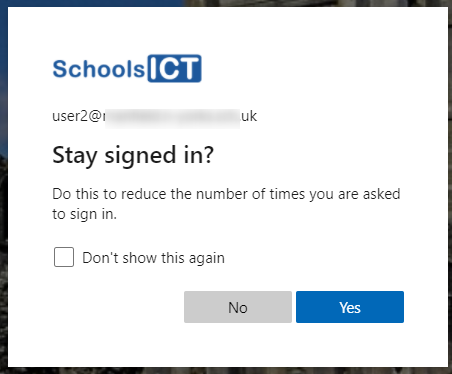Click the .uk ending of the email
This screenshot has height=374, width=452.
pos(249,116)
